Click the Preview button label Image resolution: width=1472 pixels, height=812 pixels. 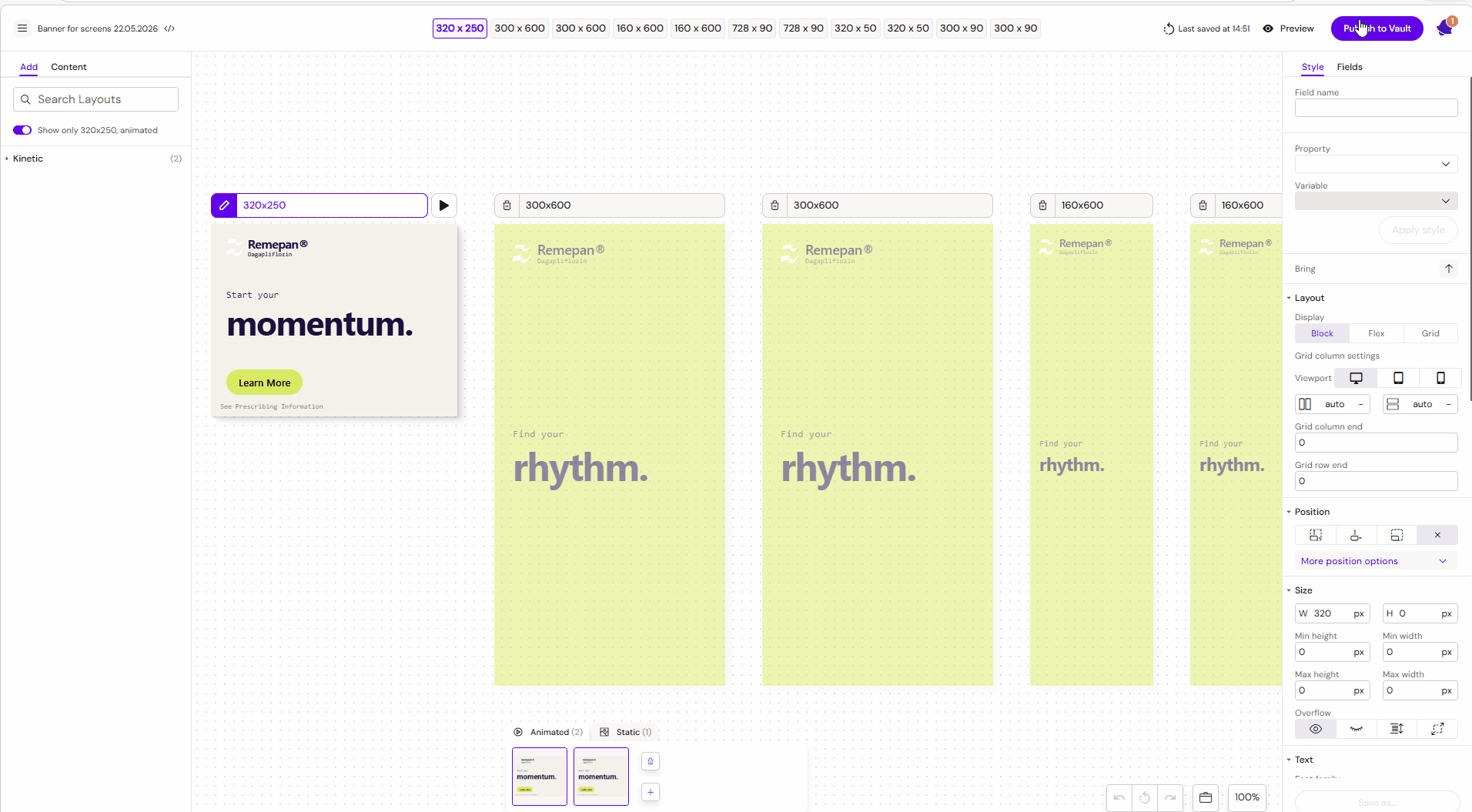pos(1296,28)
